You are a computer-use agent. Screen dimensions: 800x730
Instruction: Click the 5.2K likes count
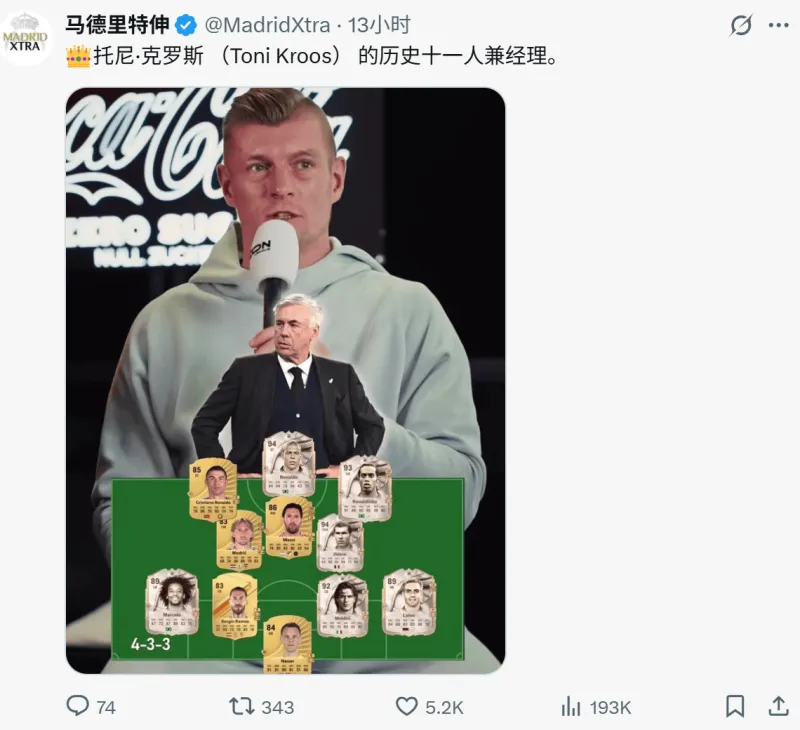click(444, 708)
